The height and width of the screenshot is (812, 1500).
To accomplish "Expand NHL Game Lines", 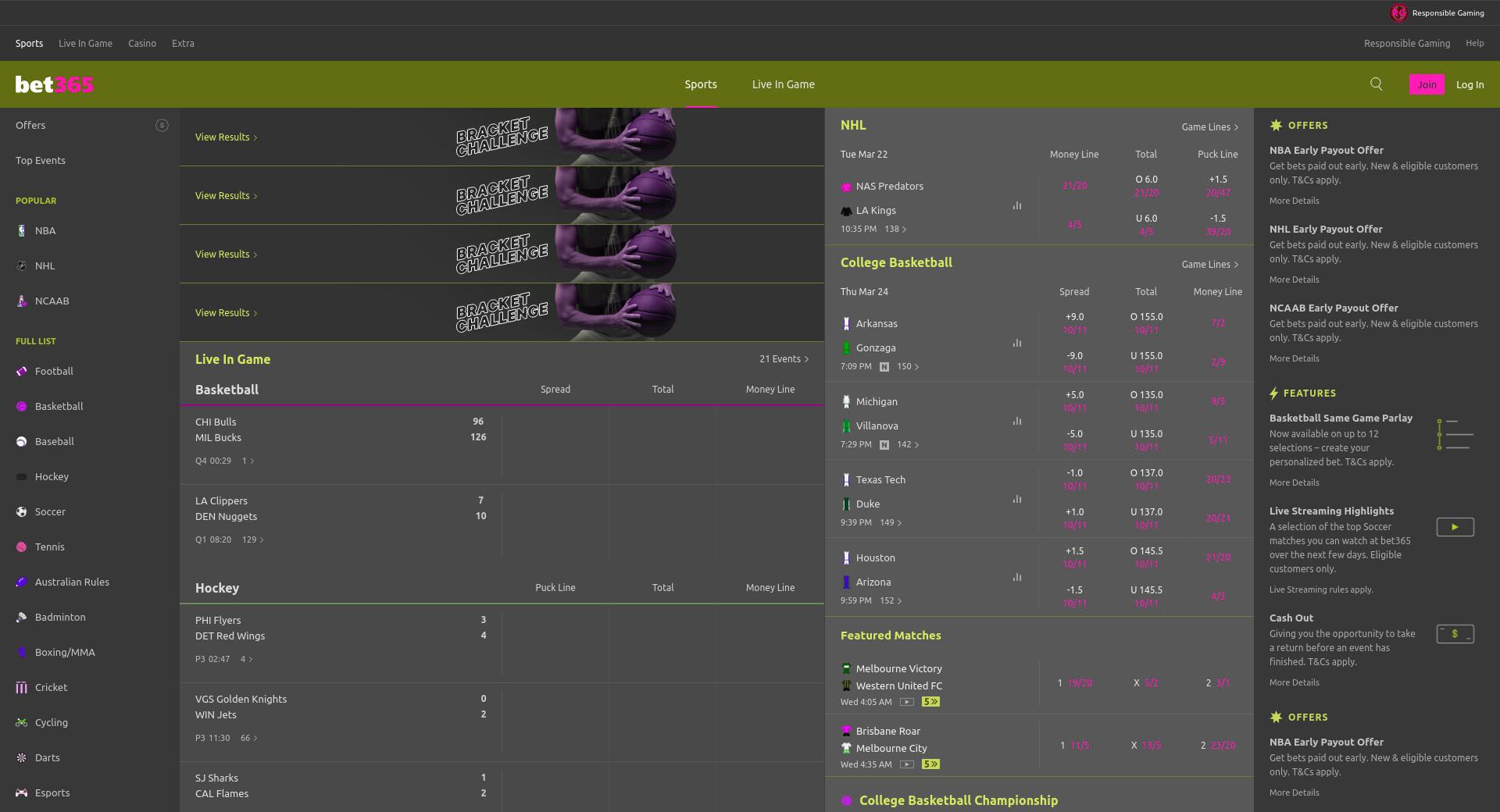I will coord(1209,126).
